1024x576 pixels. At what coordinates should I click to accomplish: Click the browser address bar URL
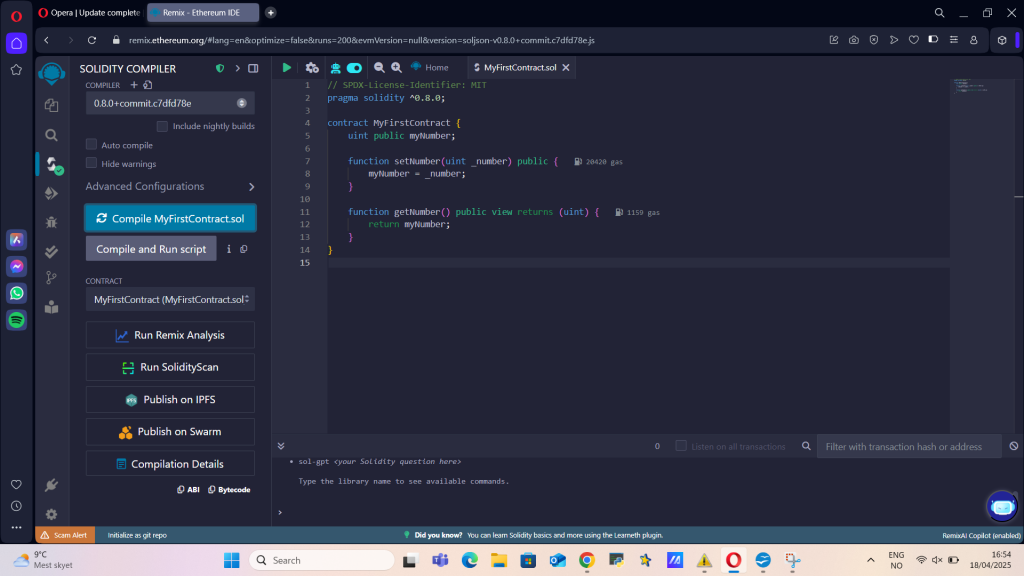[361, 40]
